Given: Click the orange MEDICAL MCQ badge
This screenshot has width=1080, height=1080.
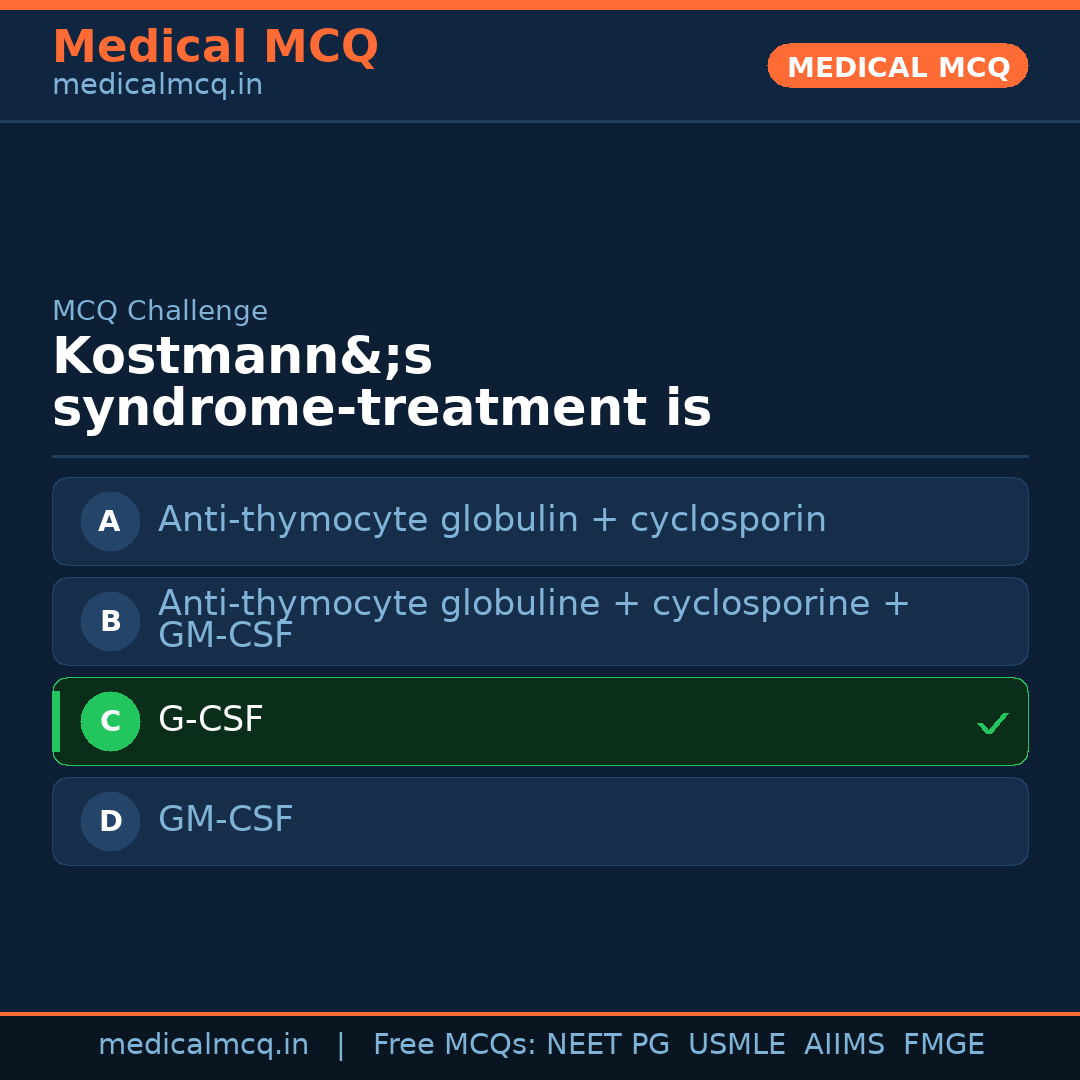Looking at the screenshot, I should click(897, 66).
